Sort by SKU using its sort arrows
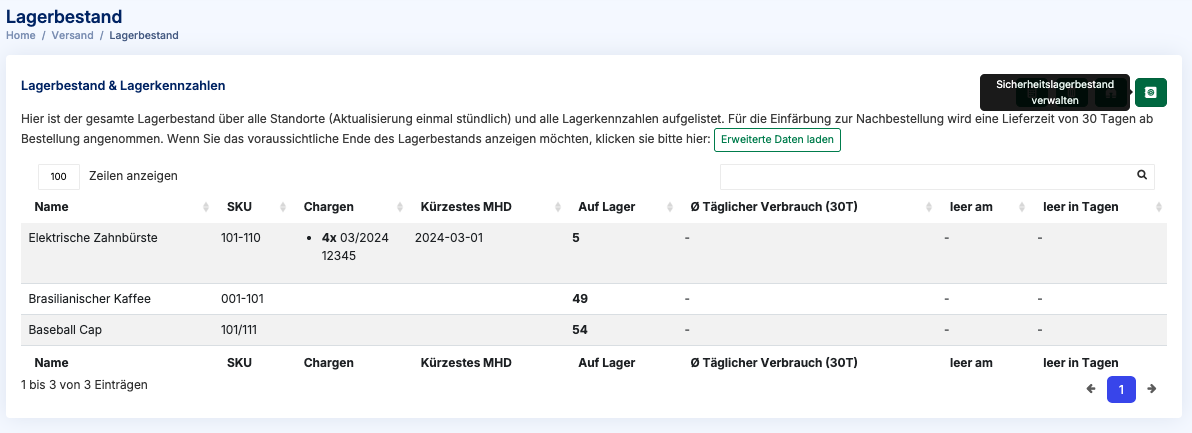1192x433 pixels. click(x=283, y=207)
